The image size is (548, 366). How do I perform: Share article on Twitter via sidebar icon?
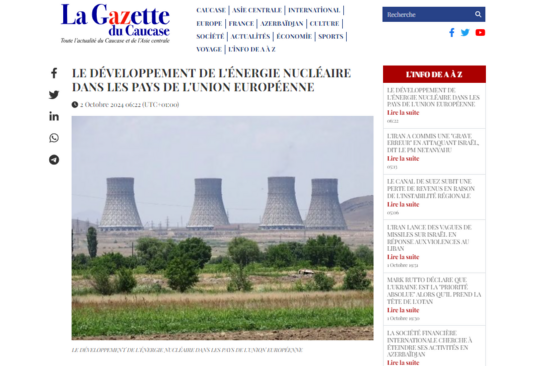(54, 95)
